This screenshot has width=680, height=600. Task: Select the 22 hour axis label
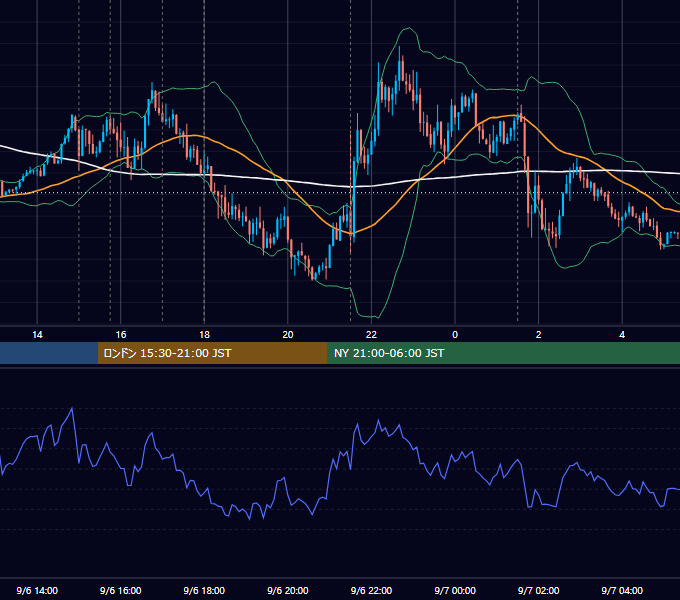tap(371, 335)
